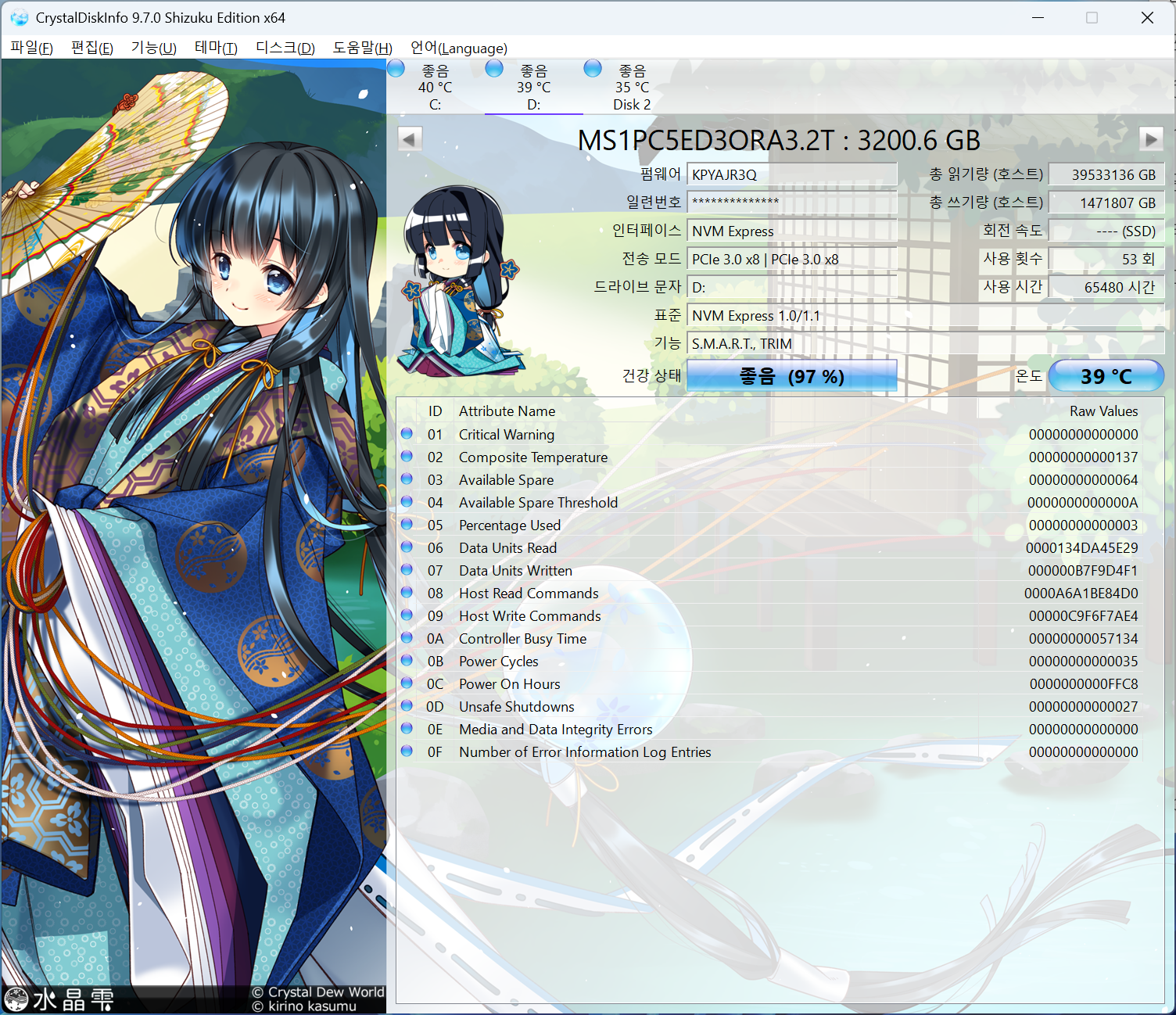
Task: Click the Available Spare Threshold status orb
Action: tap(407, 501)
